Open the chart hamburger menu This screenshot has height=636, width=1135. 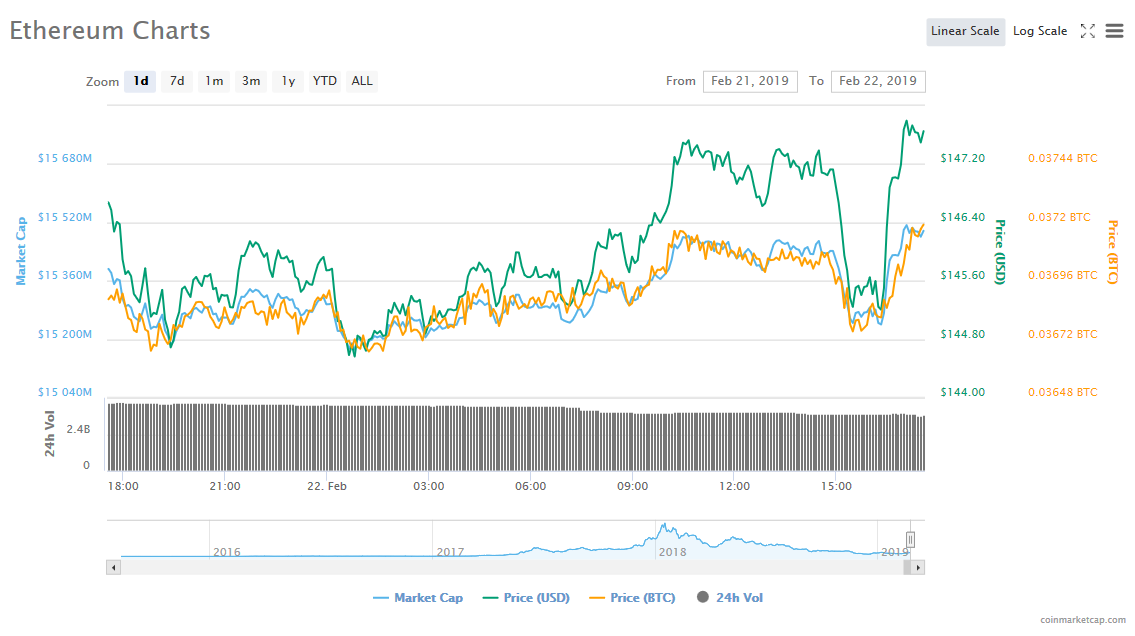[1114, 31]
